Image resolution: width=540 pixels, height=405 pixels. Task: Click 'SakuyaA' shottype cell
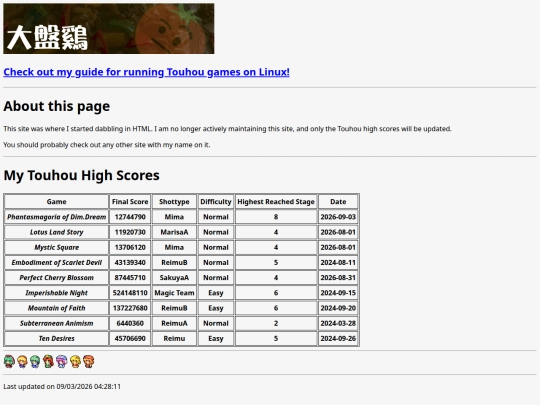pos(174,278)
